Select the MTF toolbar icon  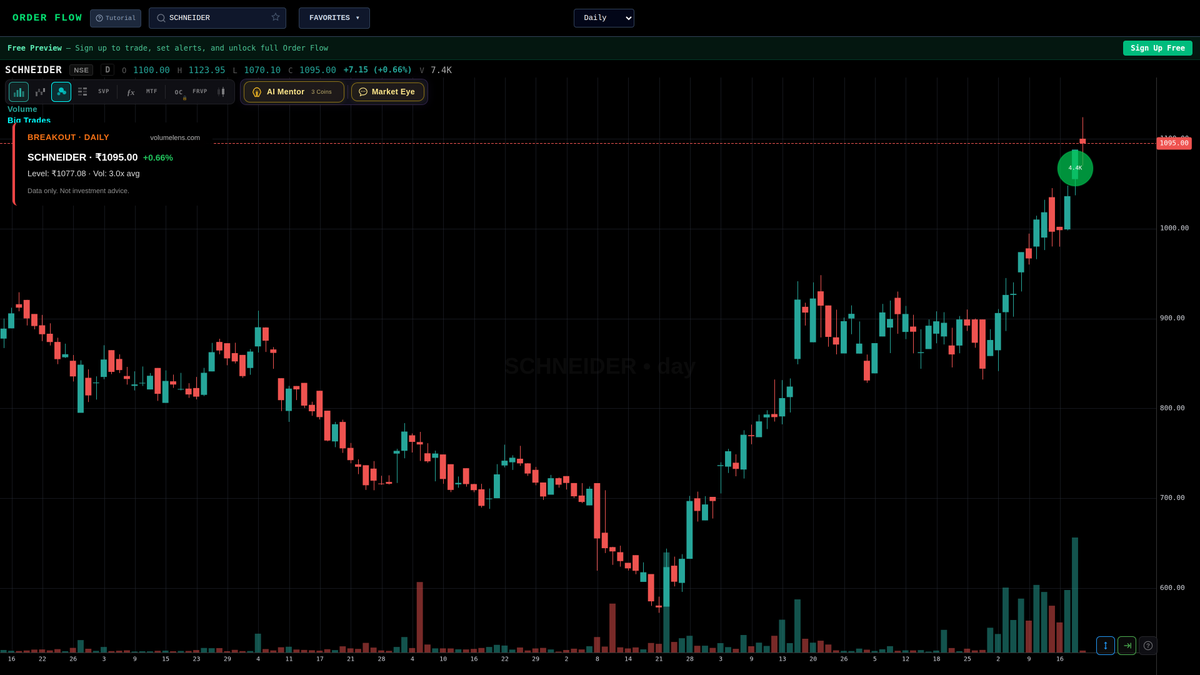pyautogui.click(x=151, y=91)
